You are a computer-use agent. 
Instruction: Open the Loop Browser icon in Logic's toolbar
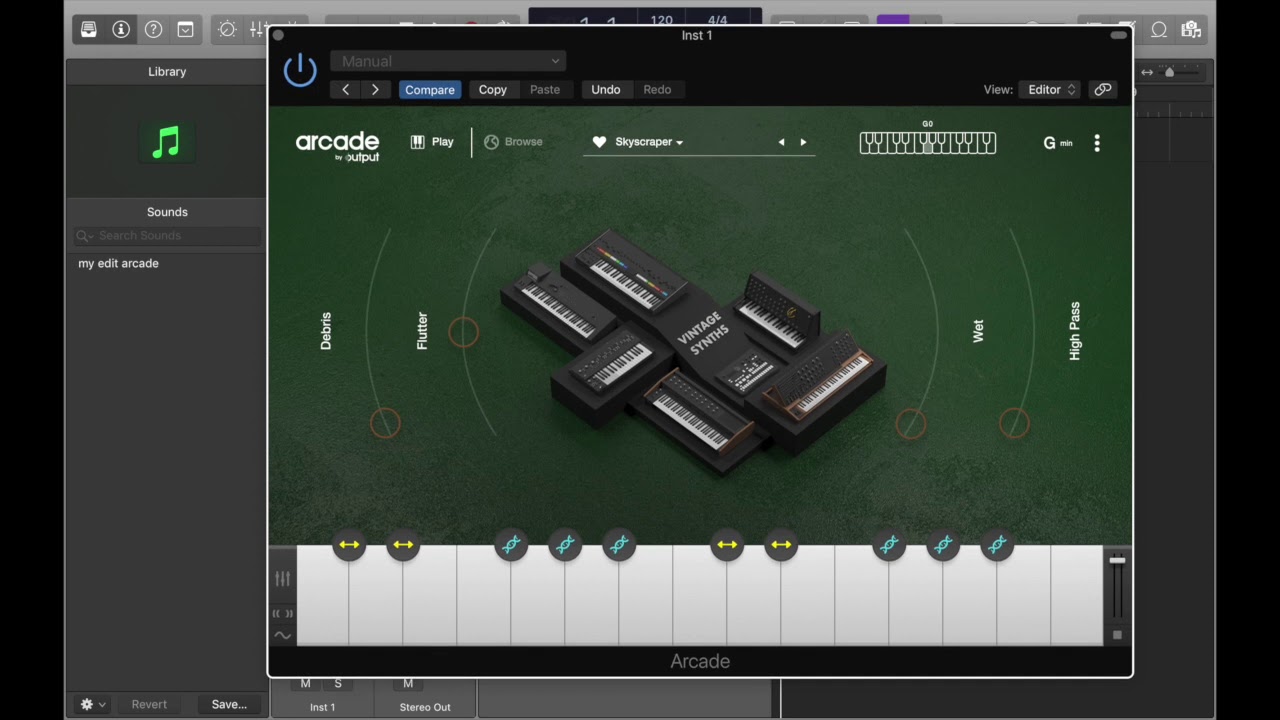1159,30
